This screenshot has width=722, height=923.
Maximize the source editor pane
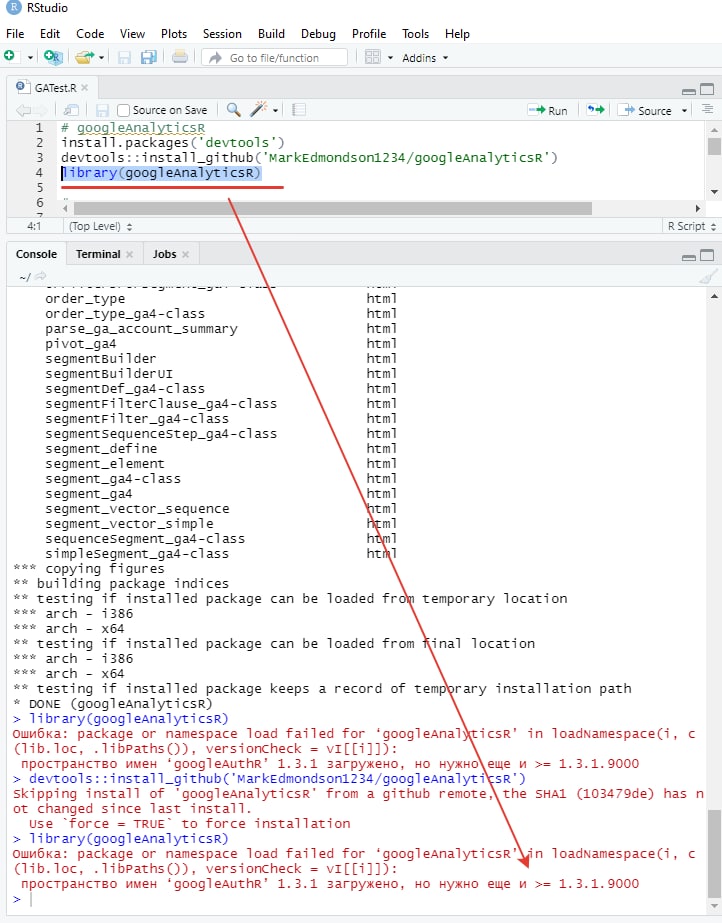707,89
